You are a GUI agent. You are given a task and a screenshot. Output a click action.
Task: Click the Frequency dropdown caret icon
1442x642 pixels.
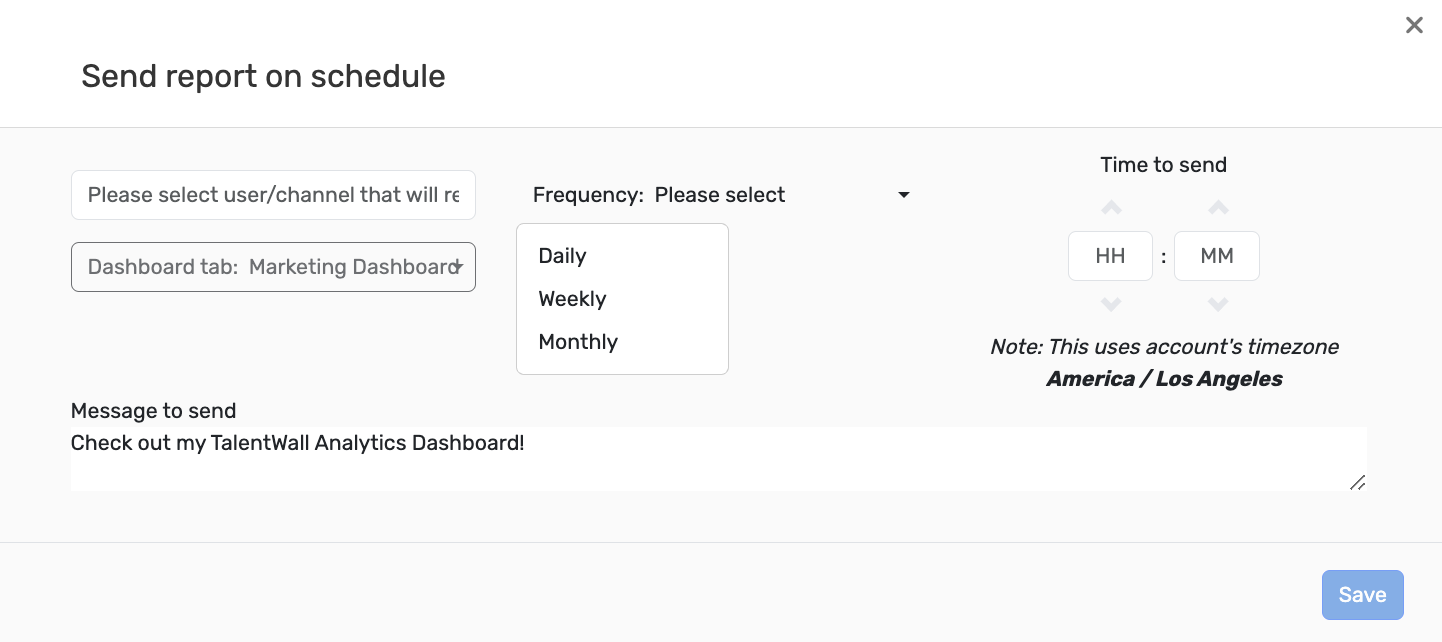click(903, 195)
